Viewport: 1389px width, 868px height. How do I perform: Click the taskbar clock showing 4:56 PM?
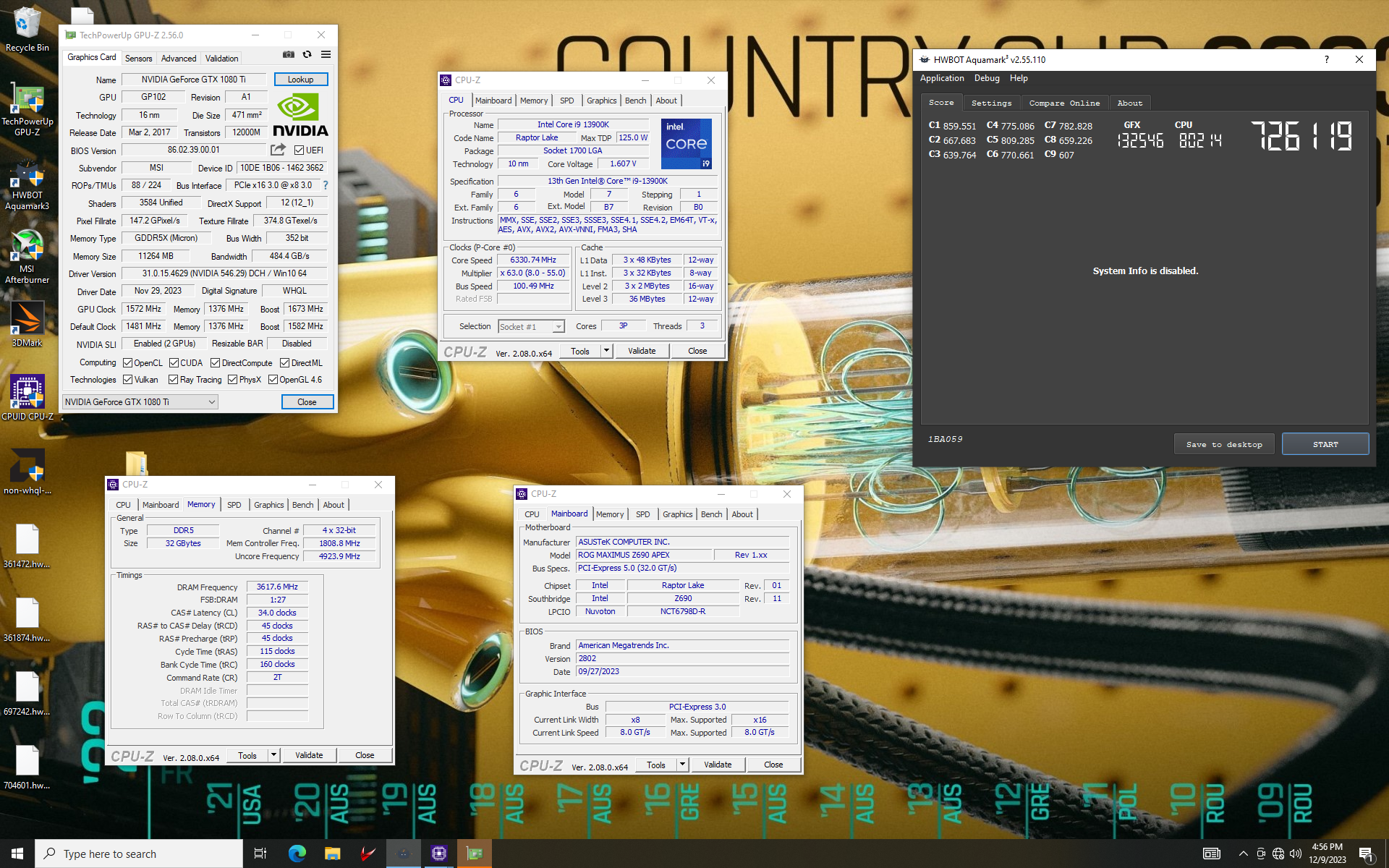coord(1327,854)
